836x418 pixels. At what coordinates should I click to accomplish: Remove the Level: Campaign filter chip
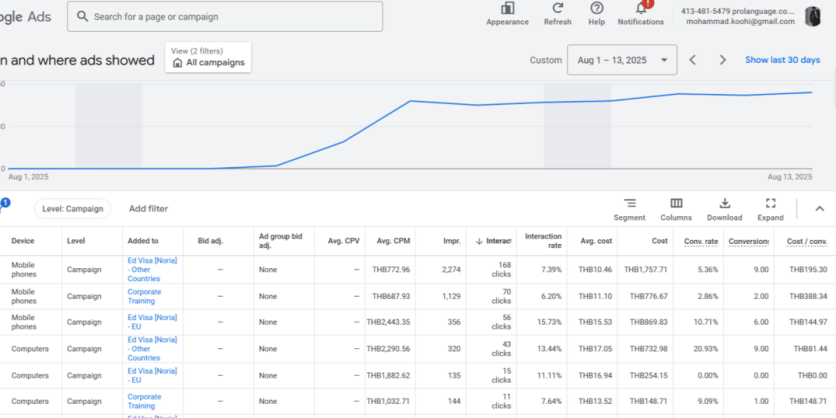click(73, 208)
